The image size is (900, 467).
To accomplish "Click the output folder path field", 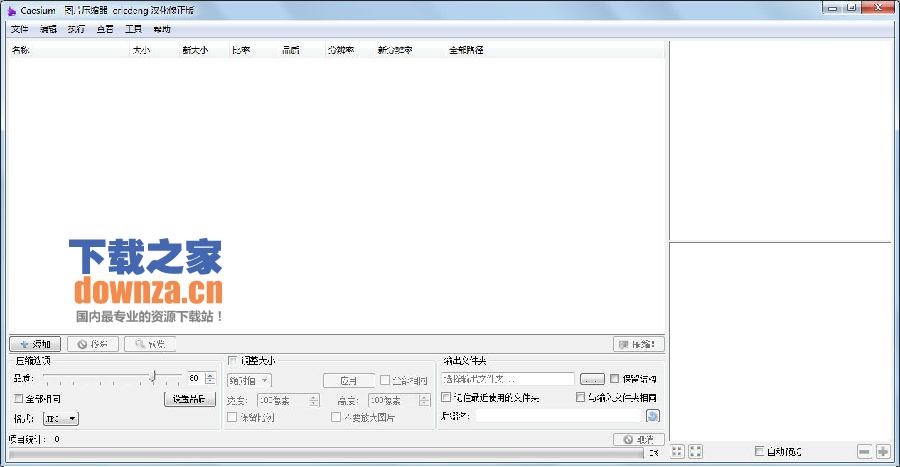I will pos(507,379).
